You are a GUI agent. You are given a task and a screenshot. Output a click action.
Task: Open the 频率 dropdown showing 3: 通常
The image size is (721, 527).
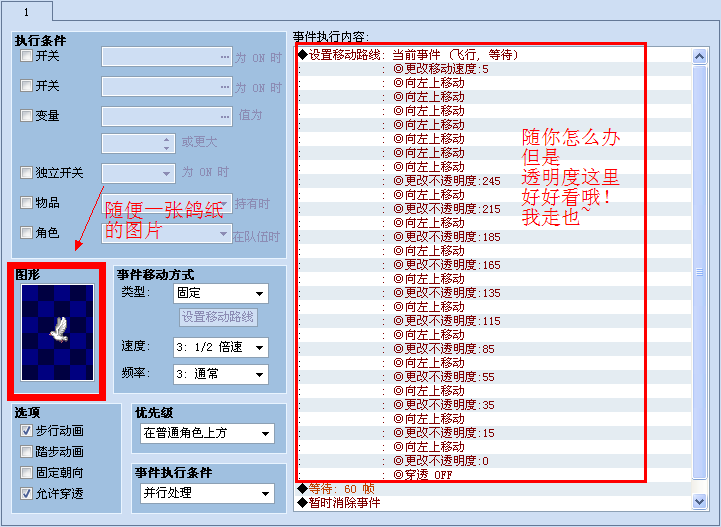(x=221, y=374)
